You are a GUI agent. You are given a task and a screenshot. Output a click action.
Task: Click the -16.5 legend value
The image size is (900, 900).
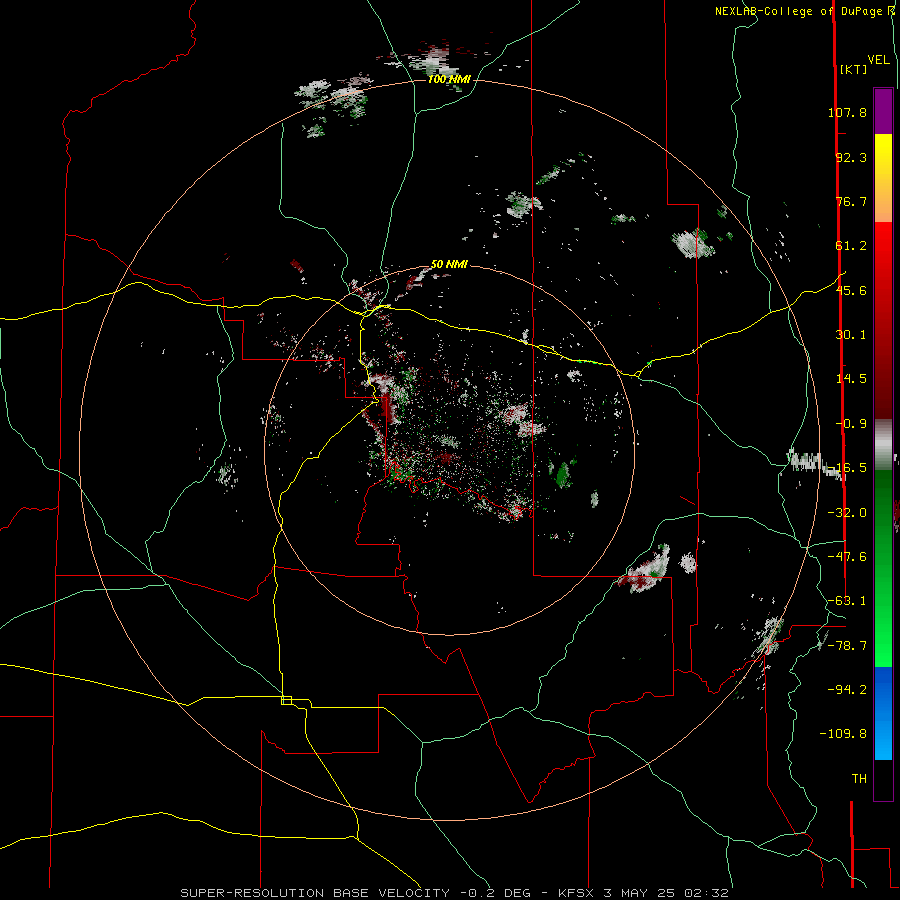(x=847, y=468)
